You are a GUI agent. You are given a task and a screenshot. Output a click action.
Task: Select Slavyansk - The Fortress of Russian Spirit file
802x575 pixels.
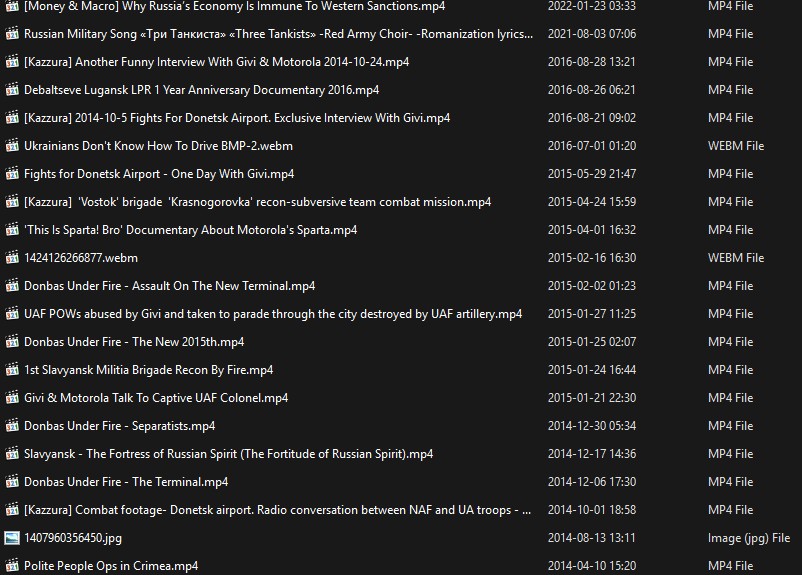pyautogui.click(x=229, y=454)
